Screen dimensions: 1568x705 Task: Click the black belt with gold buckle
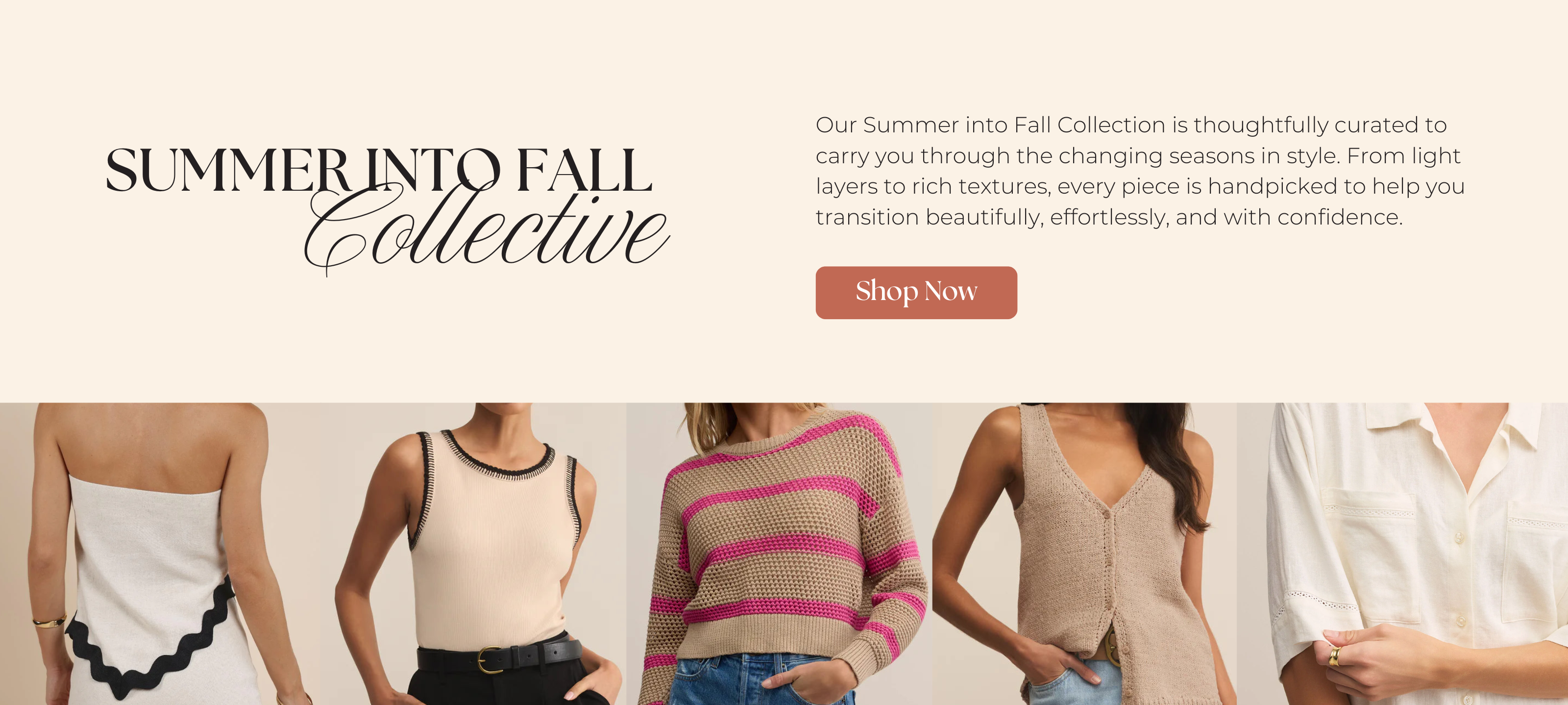click(x=499, y=656)
